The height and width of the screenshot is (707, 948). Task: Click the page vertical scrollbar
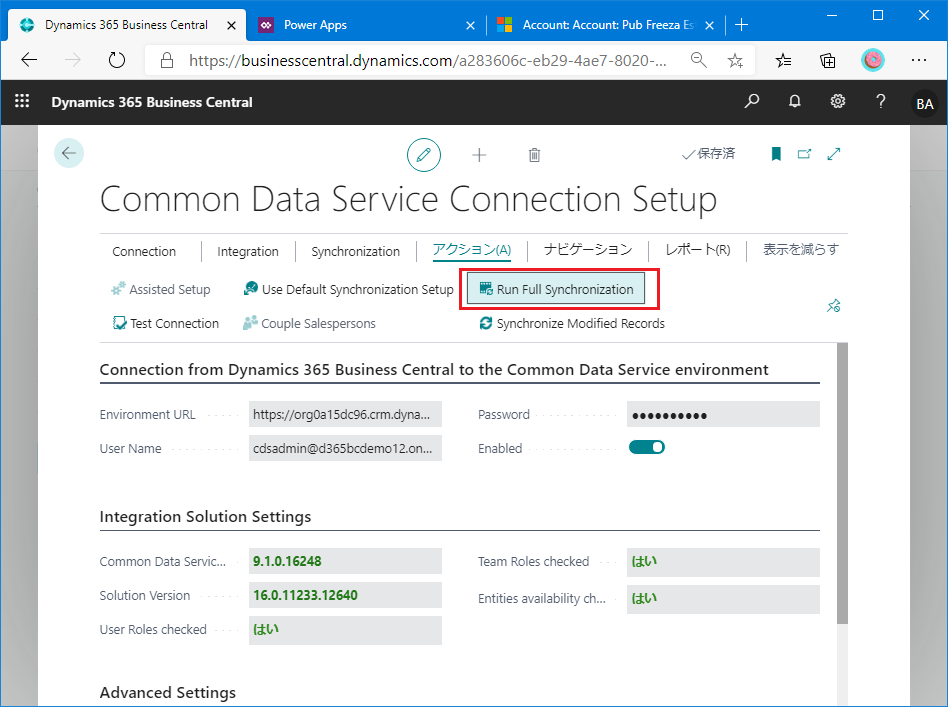tap(842, 483)
